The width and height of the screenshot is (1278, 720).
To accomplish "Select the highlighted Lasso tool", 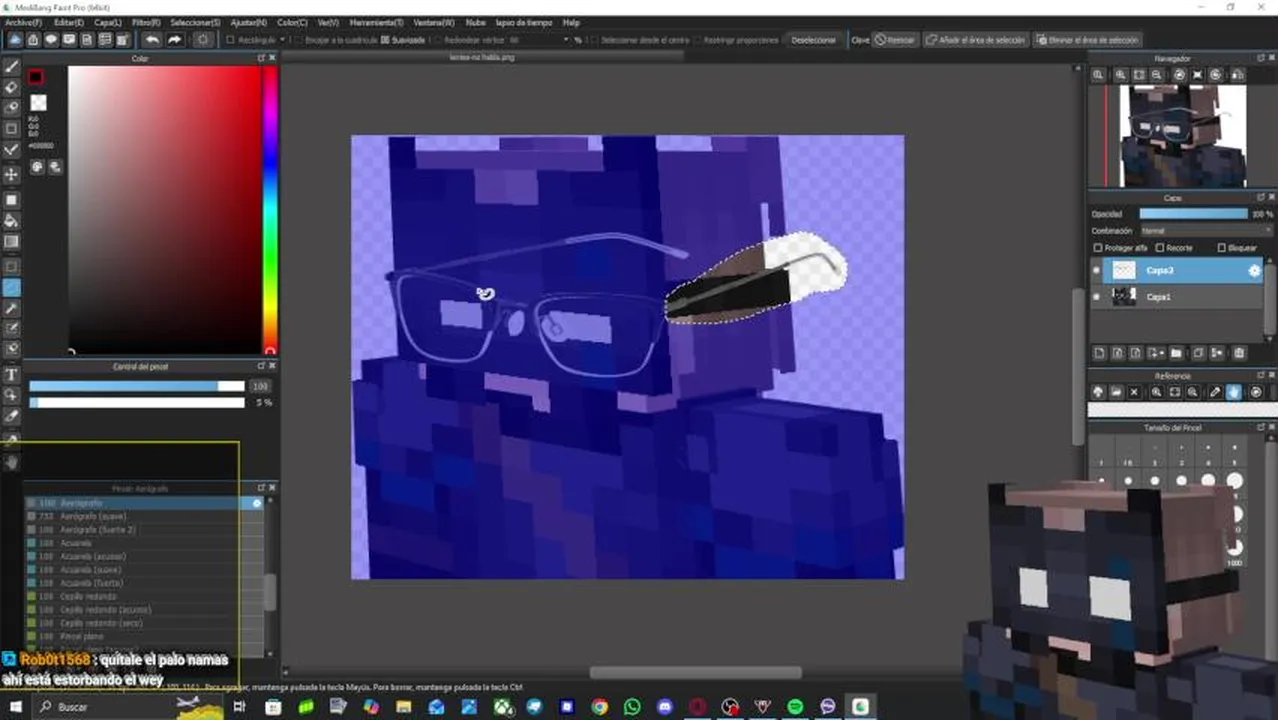I will (12, 287).
